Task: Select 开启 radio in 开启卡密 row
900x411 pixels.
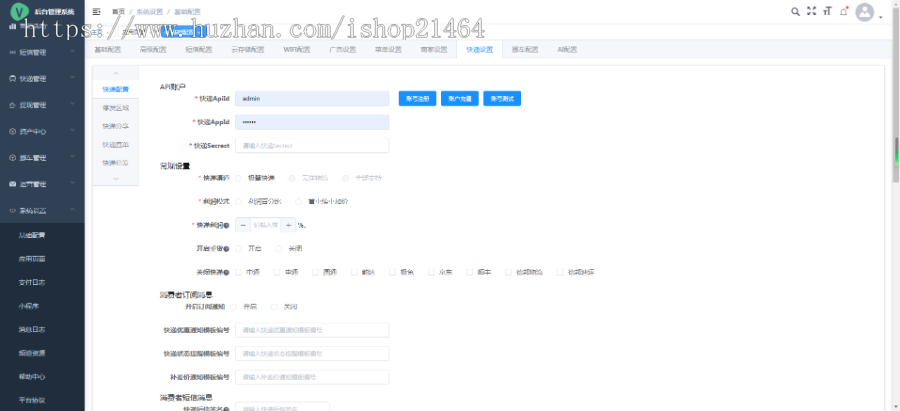Action: point(239,249)
